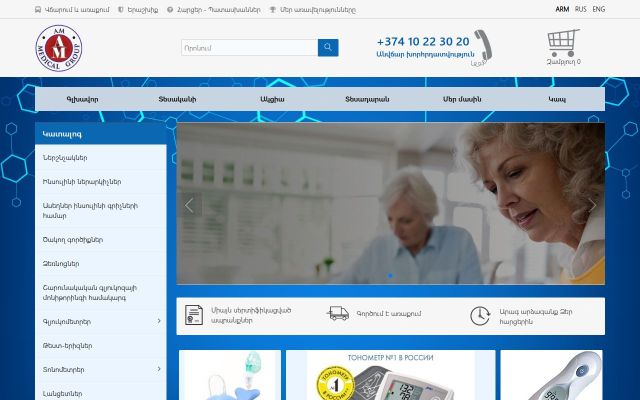Click the delivery truck icon
The width and height of the screenshot is (640, 400).
pyautogui.click(x=338, y=313)
